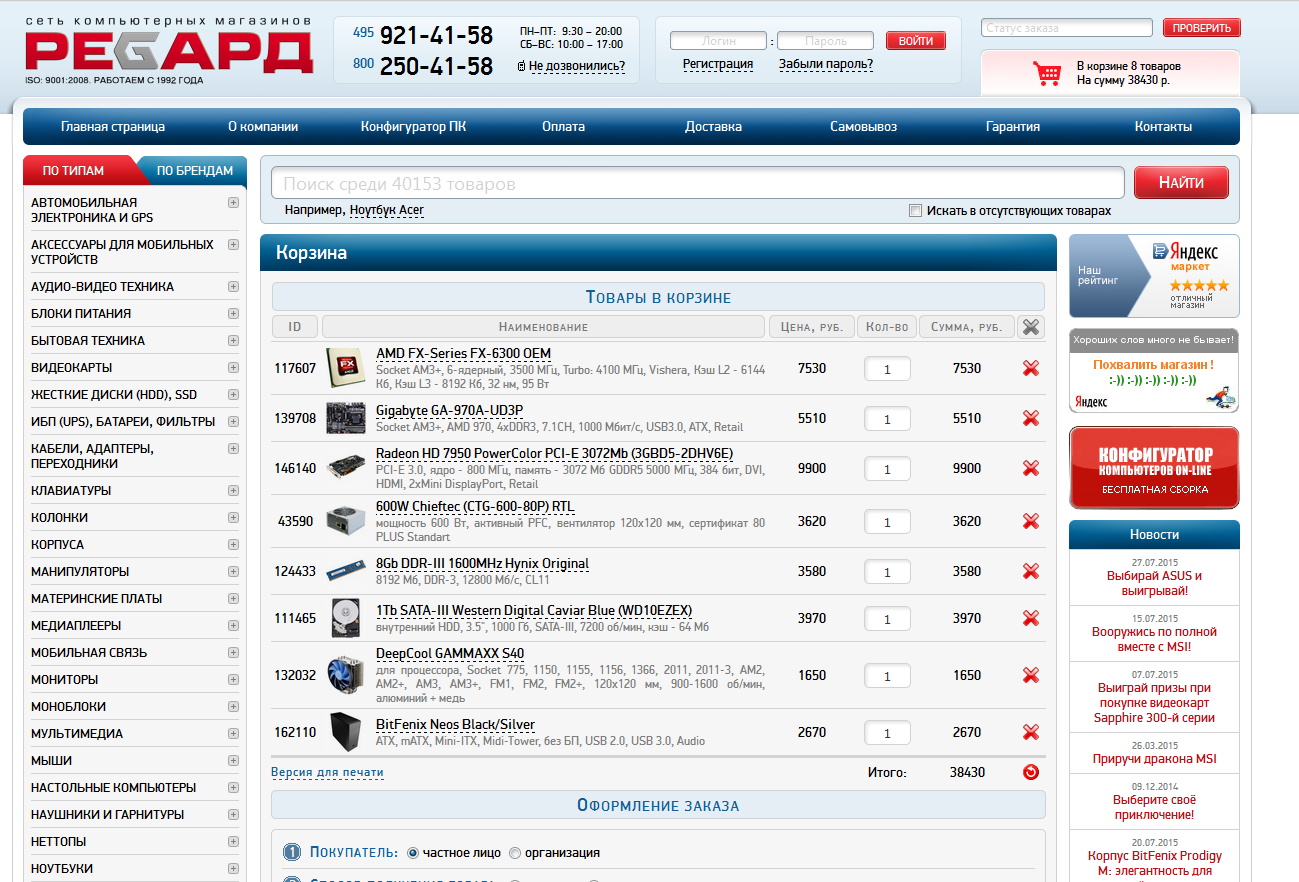Image resolution: width=1299 pixels, height=882 pixels.
Task: Expand the Блоки питания category
Action: pos(233,313)
